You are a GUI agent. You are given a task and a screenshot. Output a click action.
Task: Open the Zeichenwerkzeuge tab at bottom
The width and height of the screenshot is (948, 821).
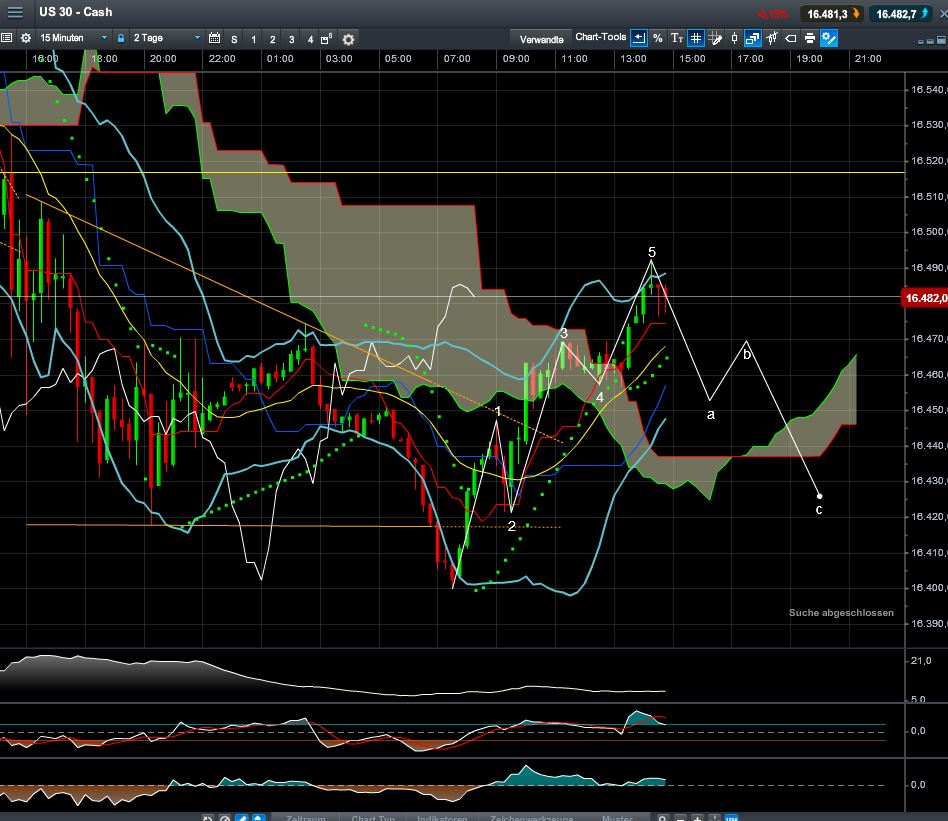pyautogui.click(x=531, y=817)
